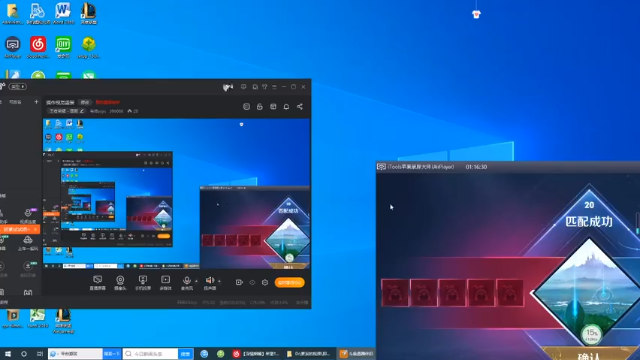640x360 pixels.
Task: Click the orange start streaming button
Action: 289,282
